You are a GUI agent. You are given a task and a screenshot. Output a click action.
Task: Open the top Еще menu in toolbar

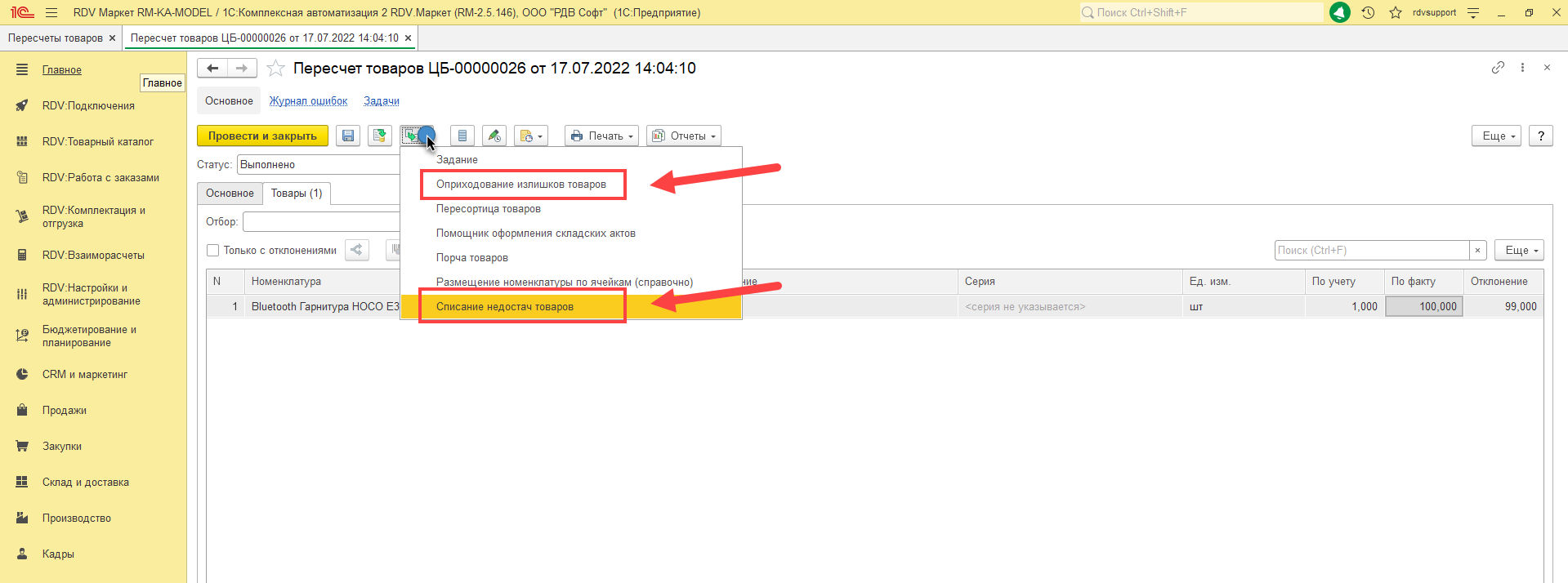click(x=1497, y=136)
